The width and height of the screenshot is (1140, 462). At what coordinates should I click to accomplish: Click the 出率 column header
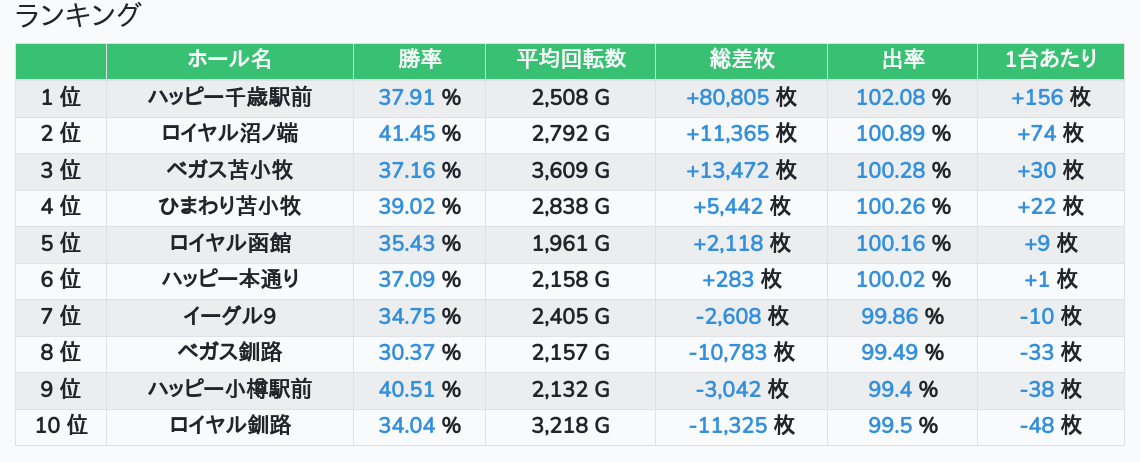pos(903,60)
